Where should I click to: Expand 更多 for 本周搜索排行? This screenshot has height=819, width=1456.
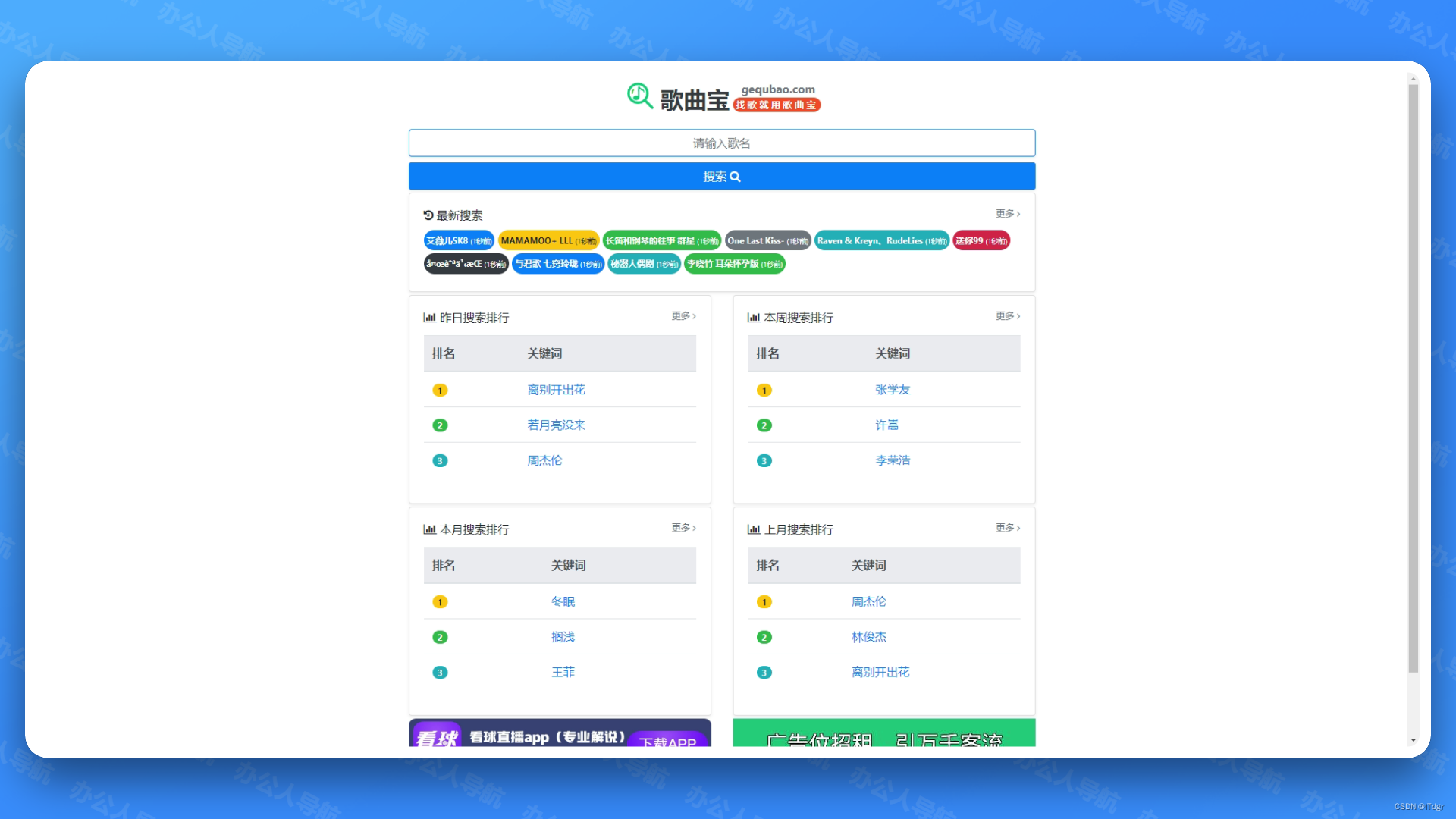[1007, 316]
